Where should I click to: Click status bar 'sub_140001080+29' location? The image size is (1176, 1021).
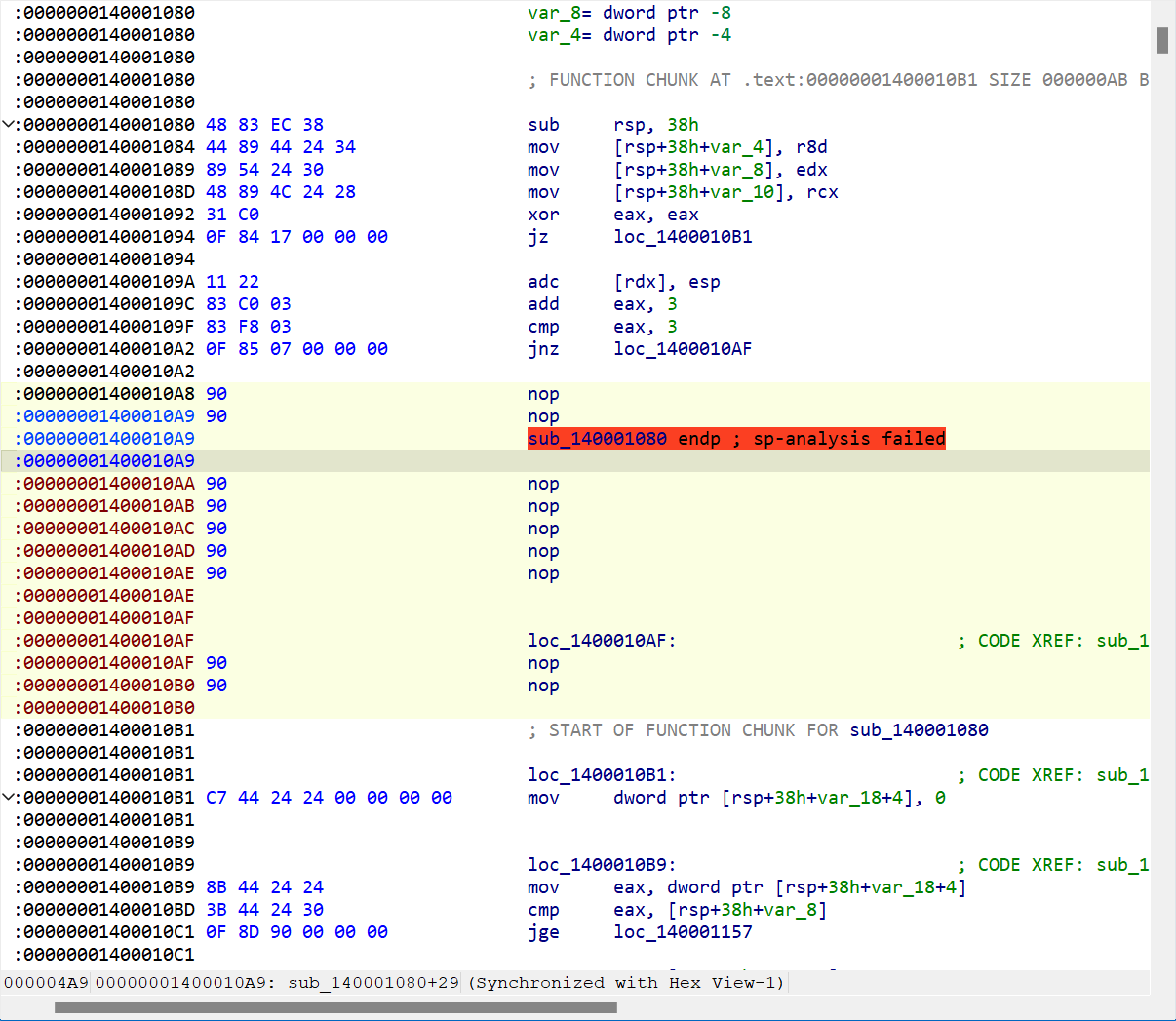373,982
